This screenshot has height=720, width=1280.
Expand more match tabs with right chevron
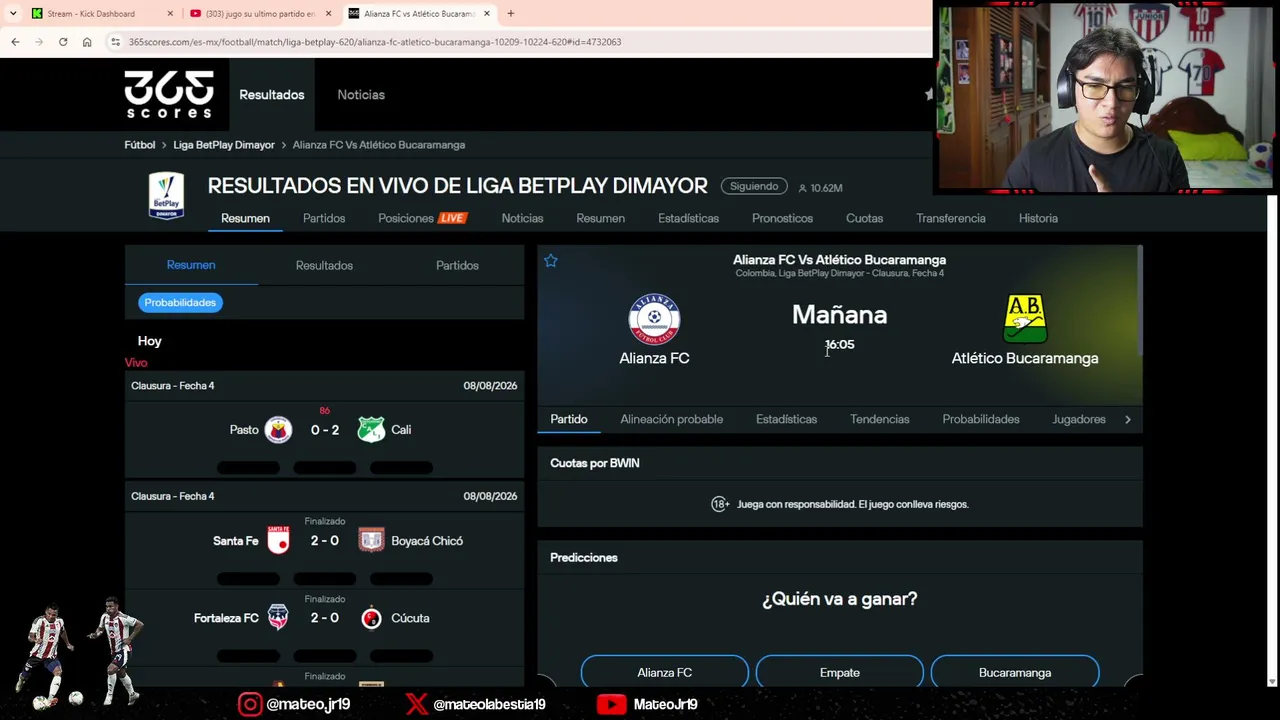(1128, 419)
